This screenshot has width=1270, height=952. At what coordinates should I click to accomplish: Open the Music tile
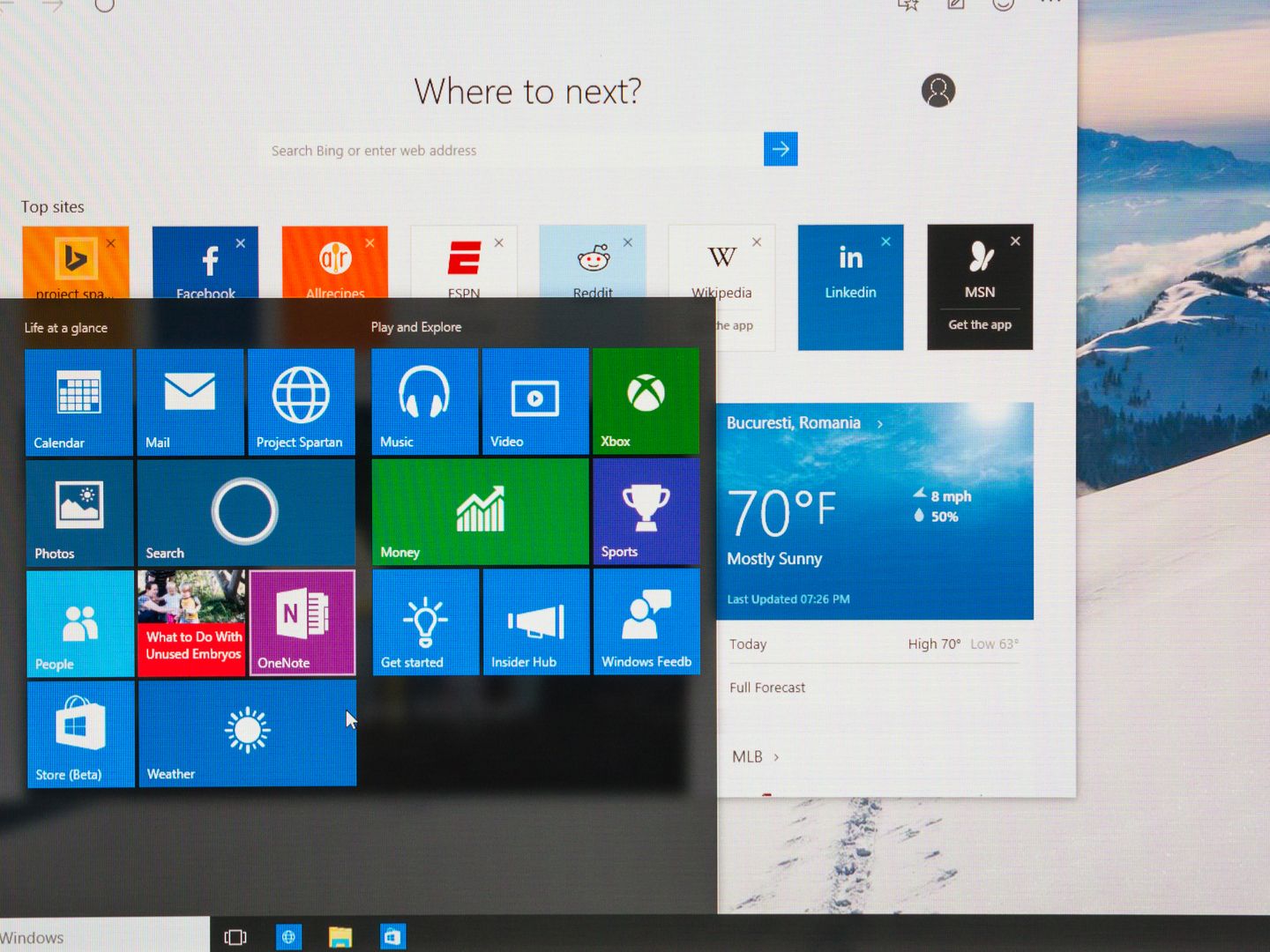click(424, 402)
